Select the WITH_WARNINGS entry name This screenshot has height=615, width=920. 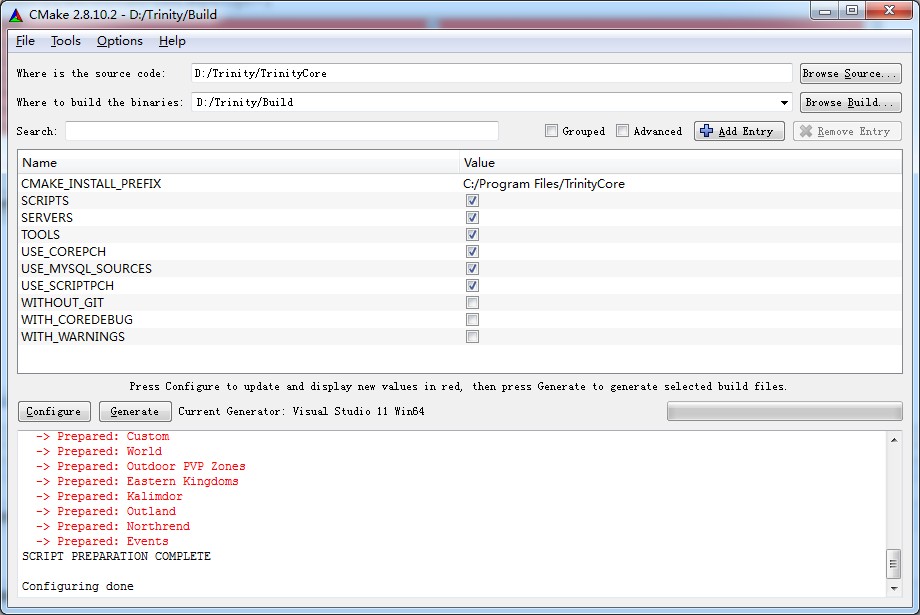(x=73, y=337)
